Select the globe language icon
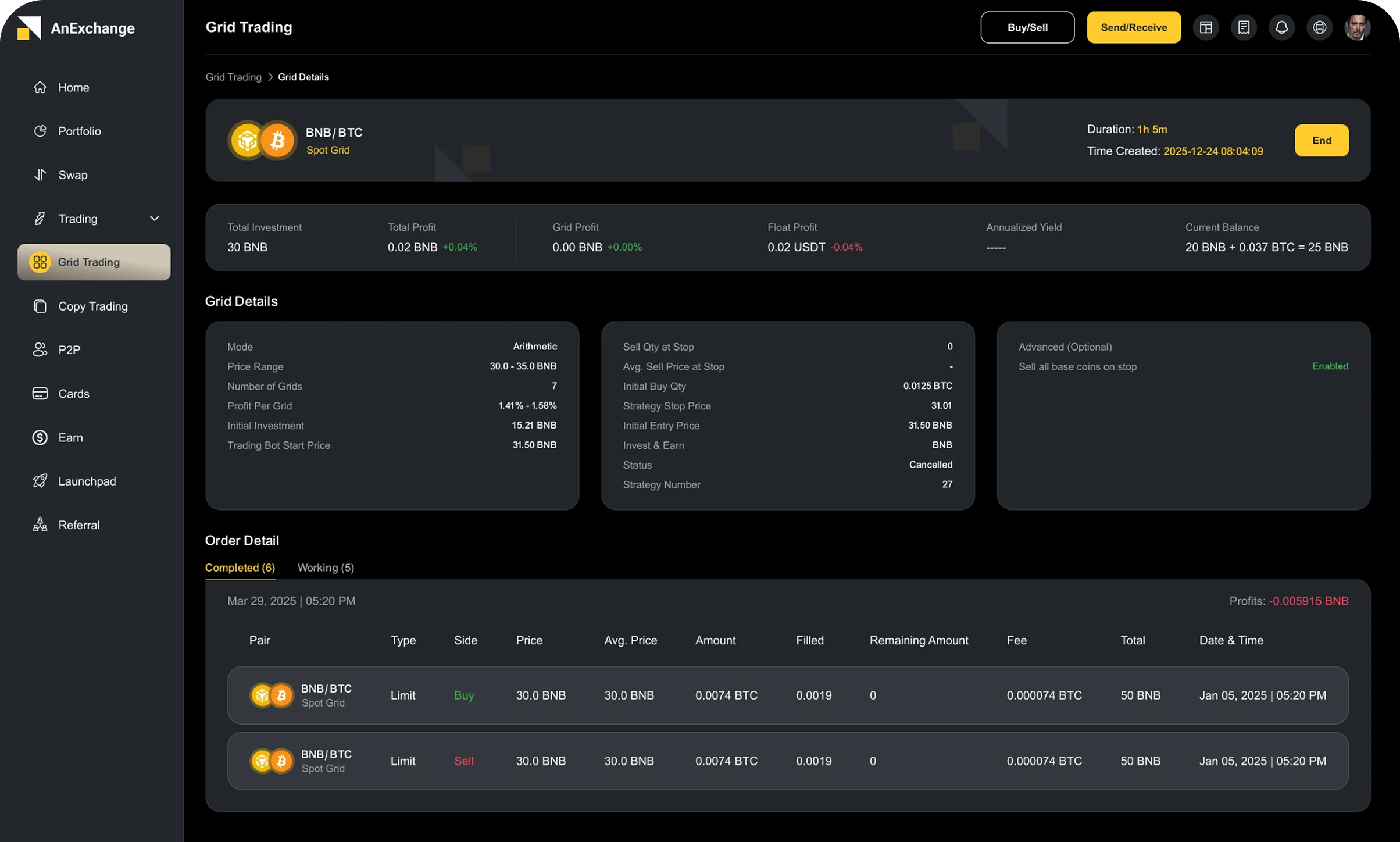Image resolution: width=1400 pixels, height=842 pixels. [1320, 27]
